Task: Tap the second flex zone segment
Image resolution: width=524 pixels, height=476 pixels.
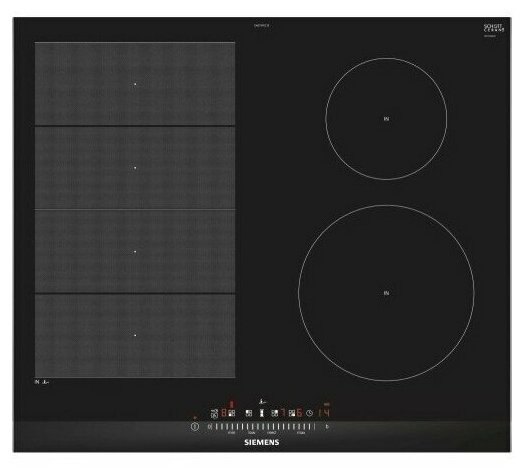Action: (x=135, y=168)
